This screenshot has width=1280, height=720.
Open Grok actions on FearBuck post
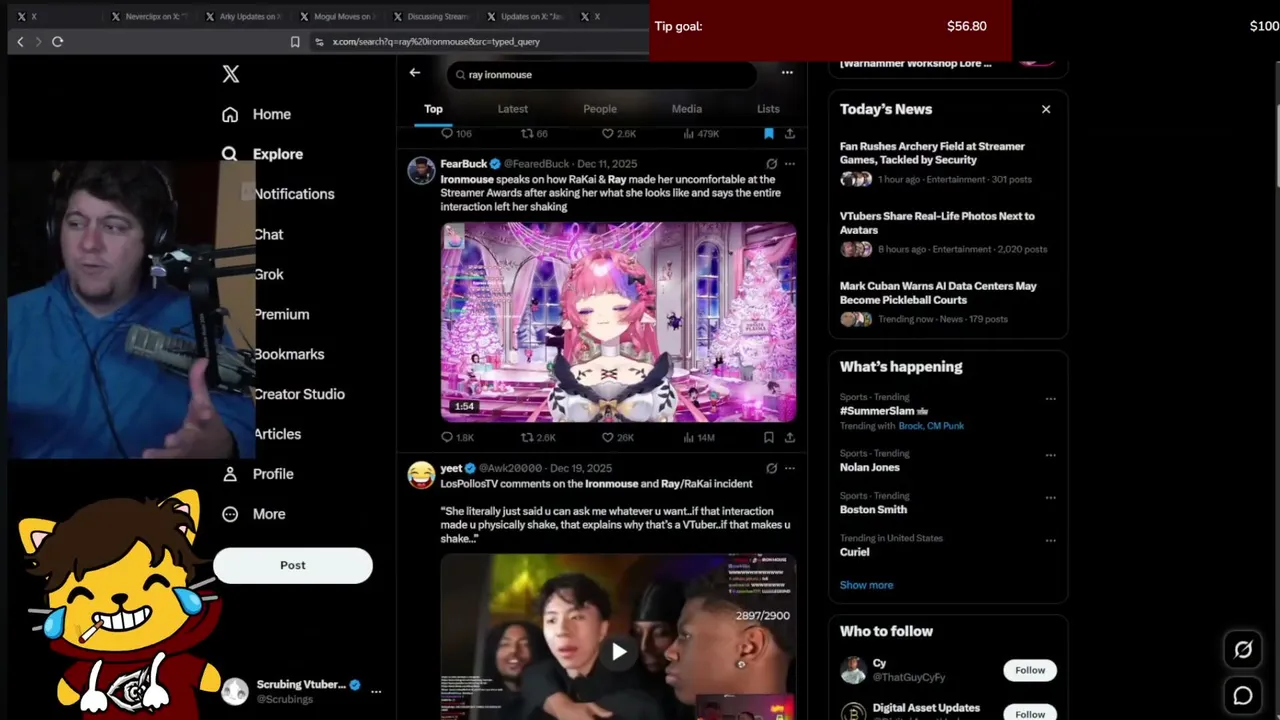771,163
